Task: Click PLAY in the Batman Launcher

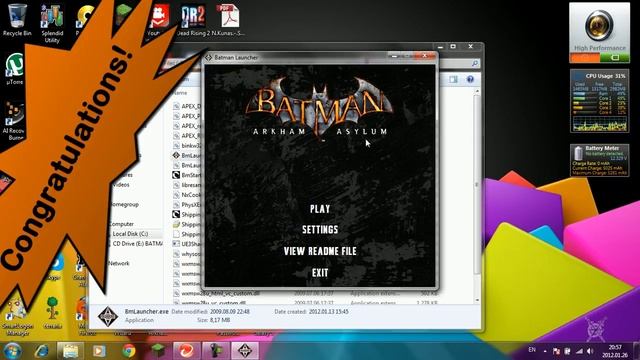Action: coord(320,209)
